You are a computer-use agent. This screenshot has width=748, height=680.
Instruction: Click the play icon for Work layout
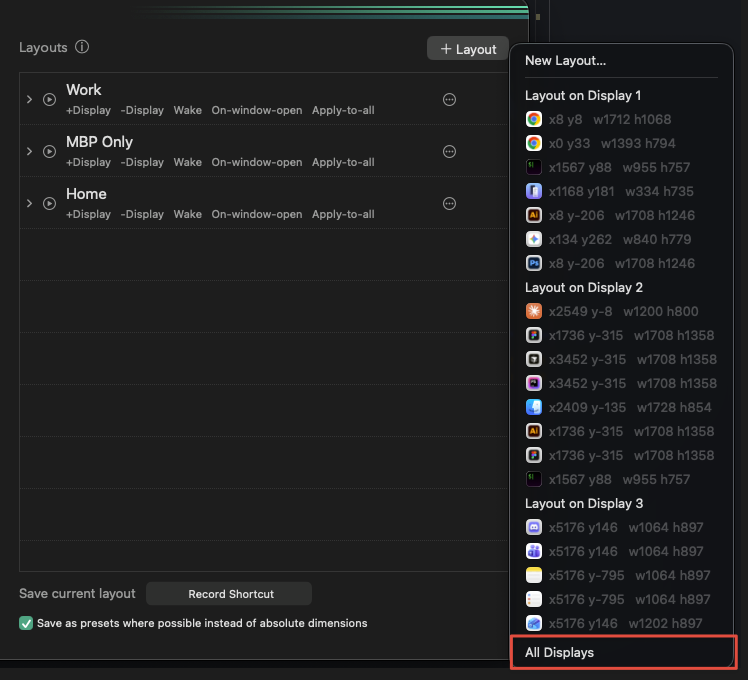49,99
